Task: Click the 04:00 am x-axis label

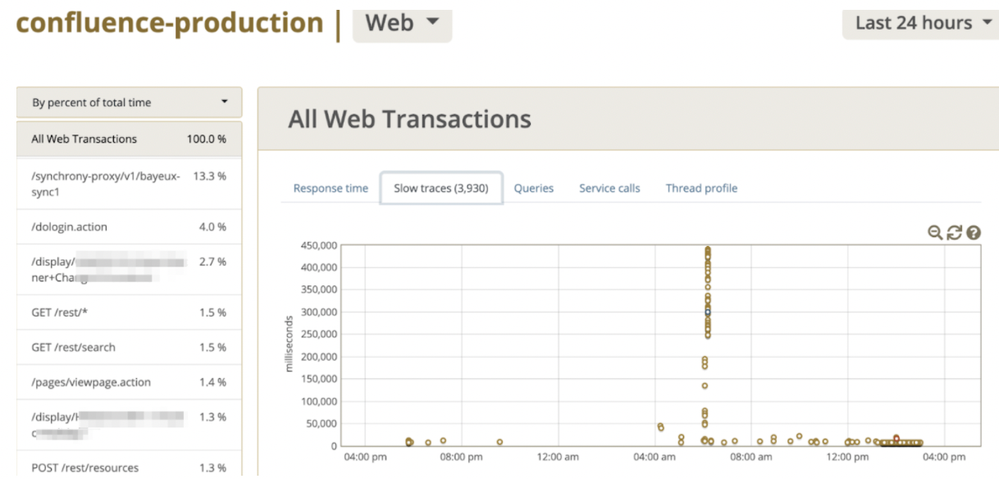Action: click(655, 457)
